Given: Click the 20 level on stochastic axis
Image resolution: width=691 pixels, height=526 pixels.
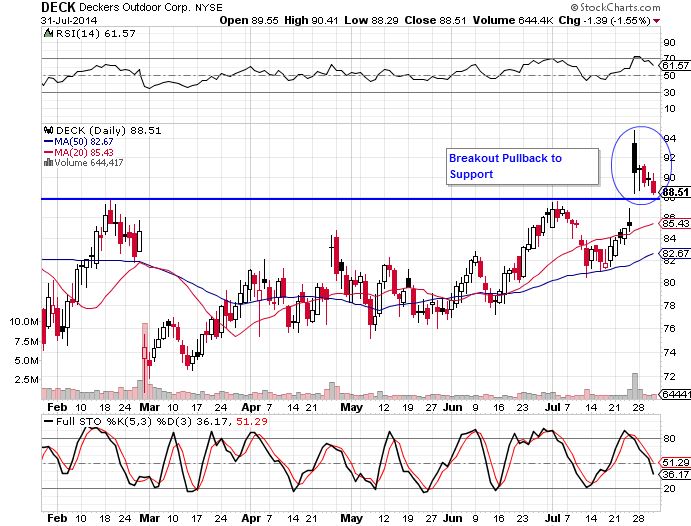Looking at the screenshot, I should click(669, 488).
